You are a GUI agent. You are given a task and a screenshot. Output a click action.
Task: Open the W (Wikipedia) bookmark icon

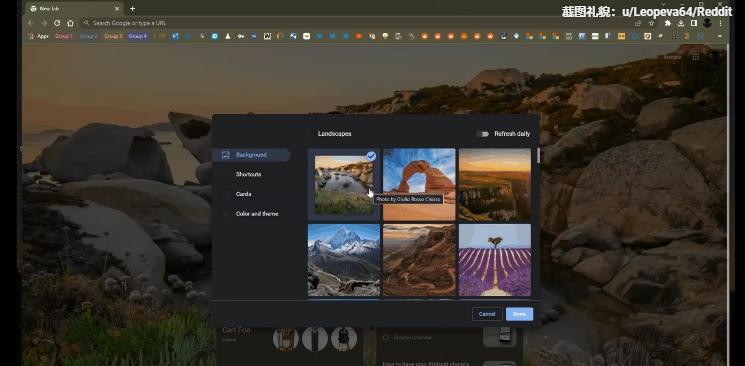(267, 36)
